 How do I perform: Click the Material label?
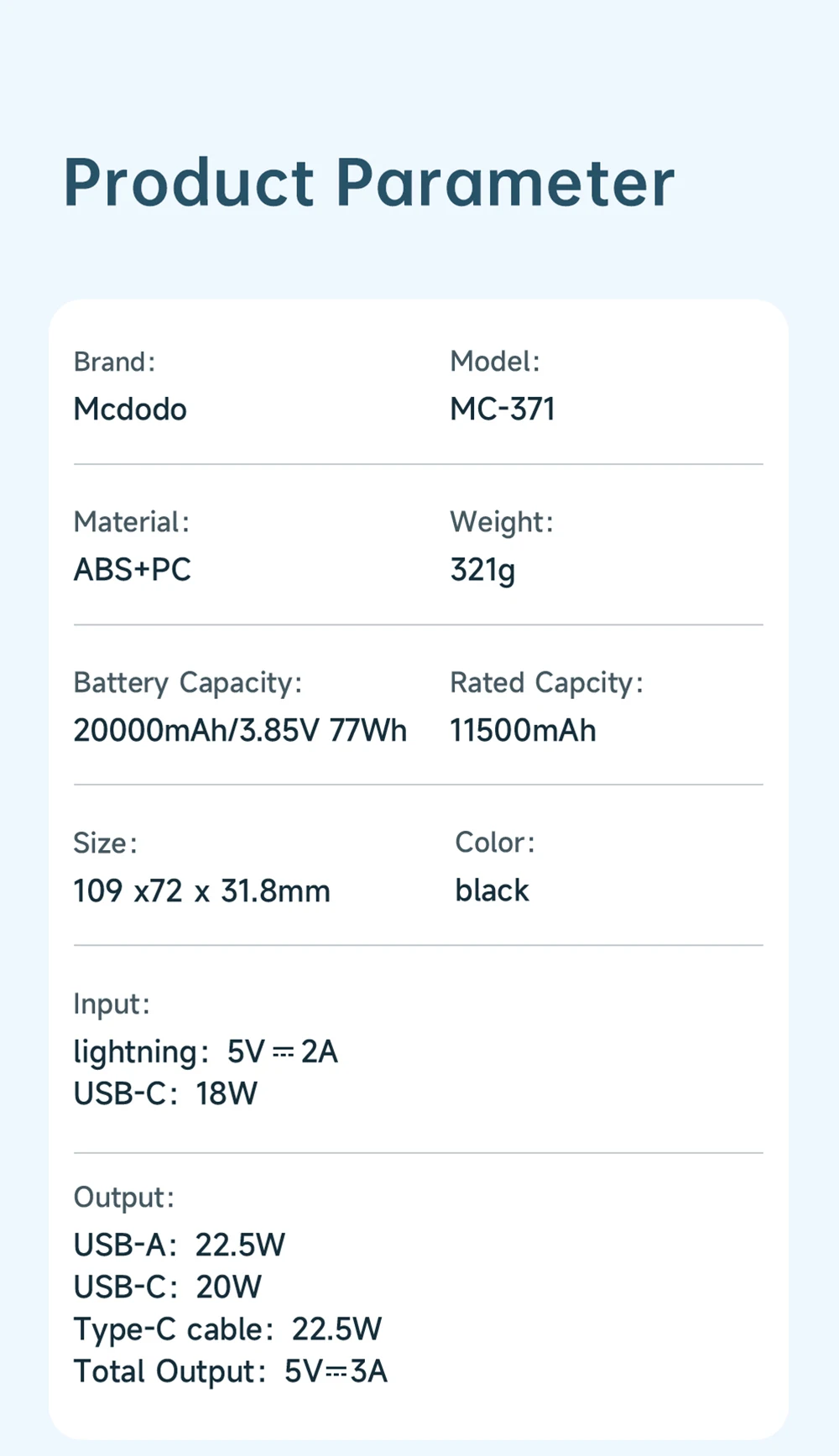(x=131, y=522)
